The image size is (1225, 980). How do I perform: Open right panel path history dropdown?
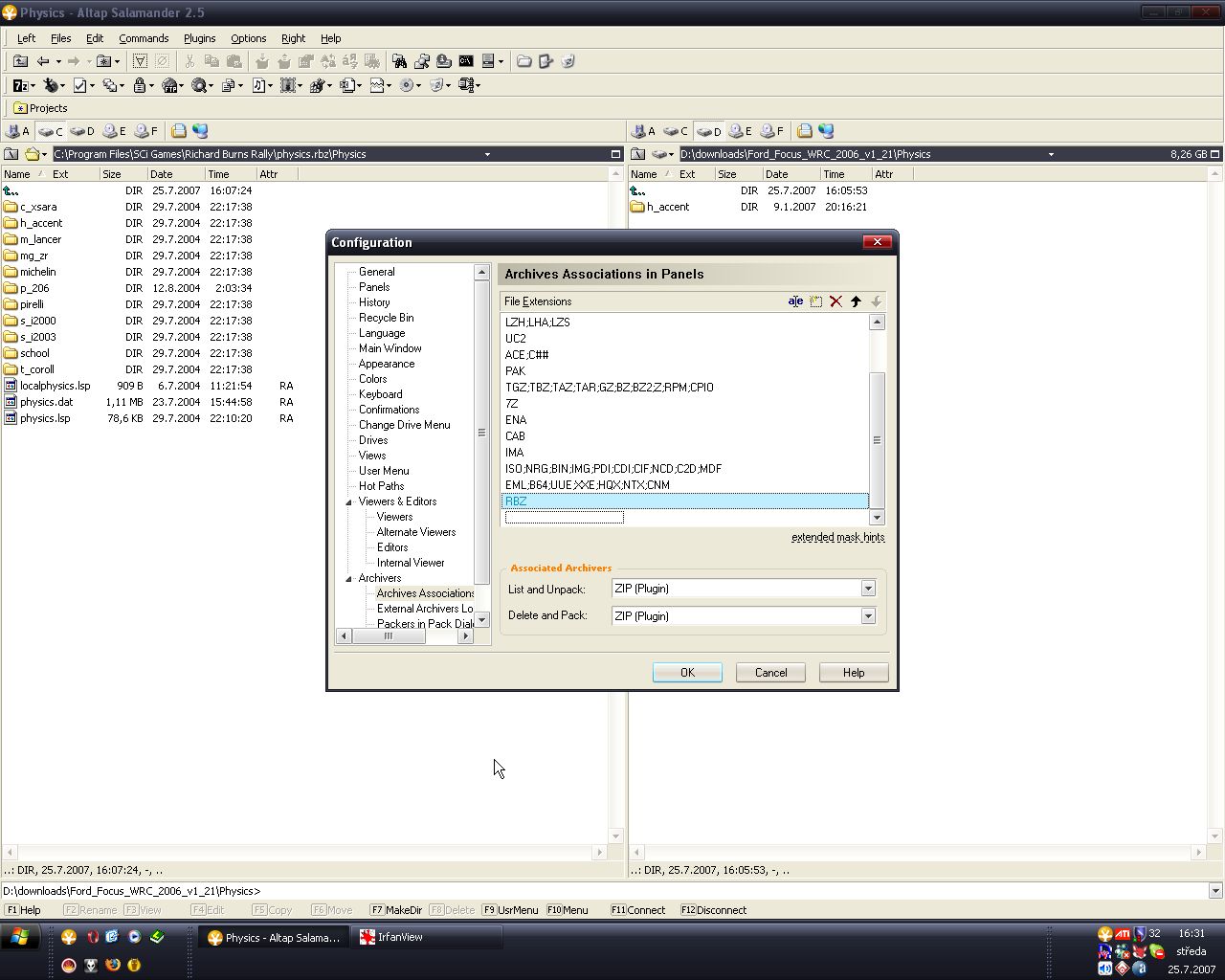(1051, 154)
